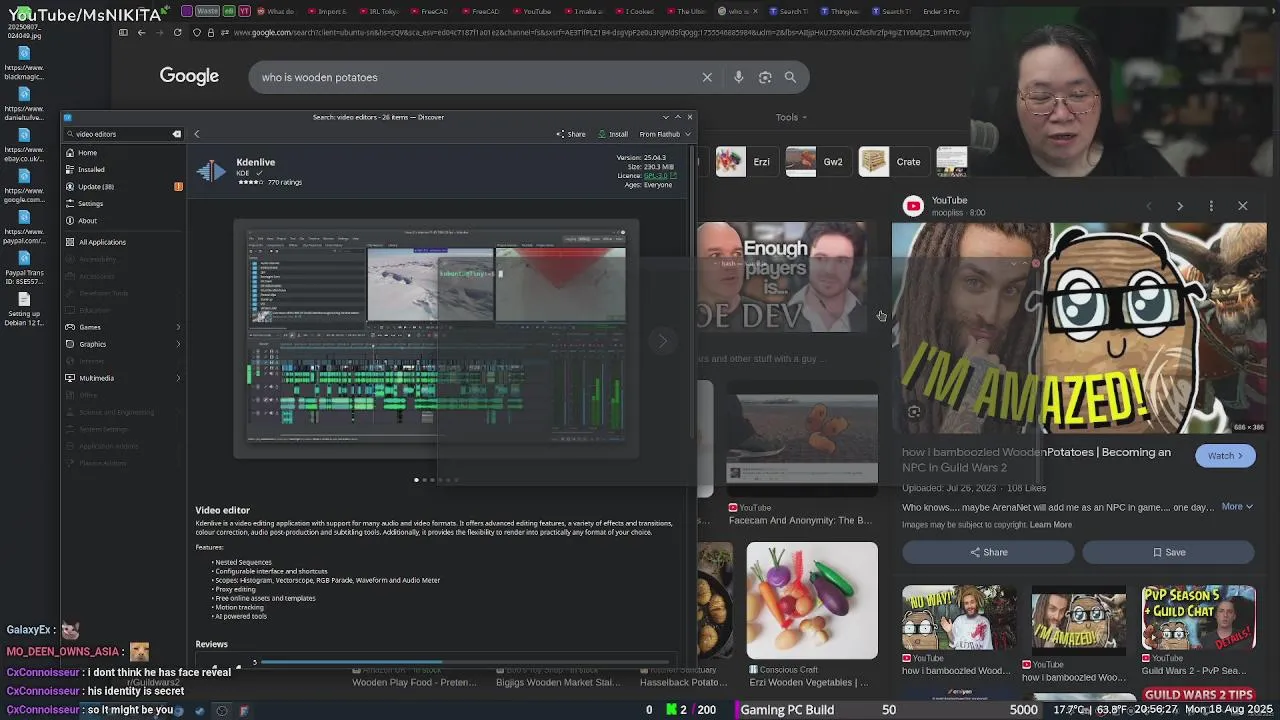Go to previous image in Google preview panel
Screen dimensions: 1280x720
tap(1148, 206)
